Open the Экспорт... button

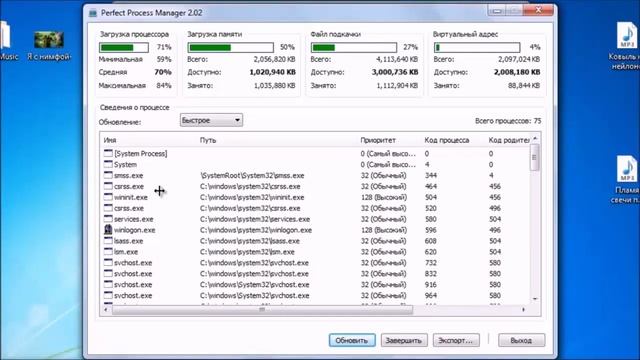tap(456, 340)
